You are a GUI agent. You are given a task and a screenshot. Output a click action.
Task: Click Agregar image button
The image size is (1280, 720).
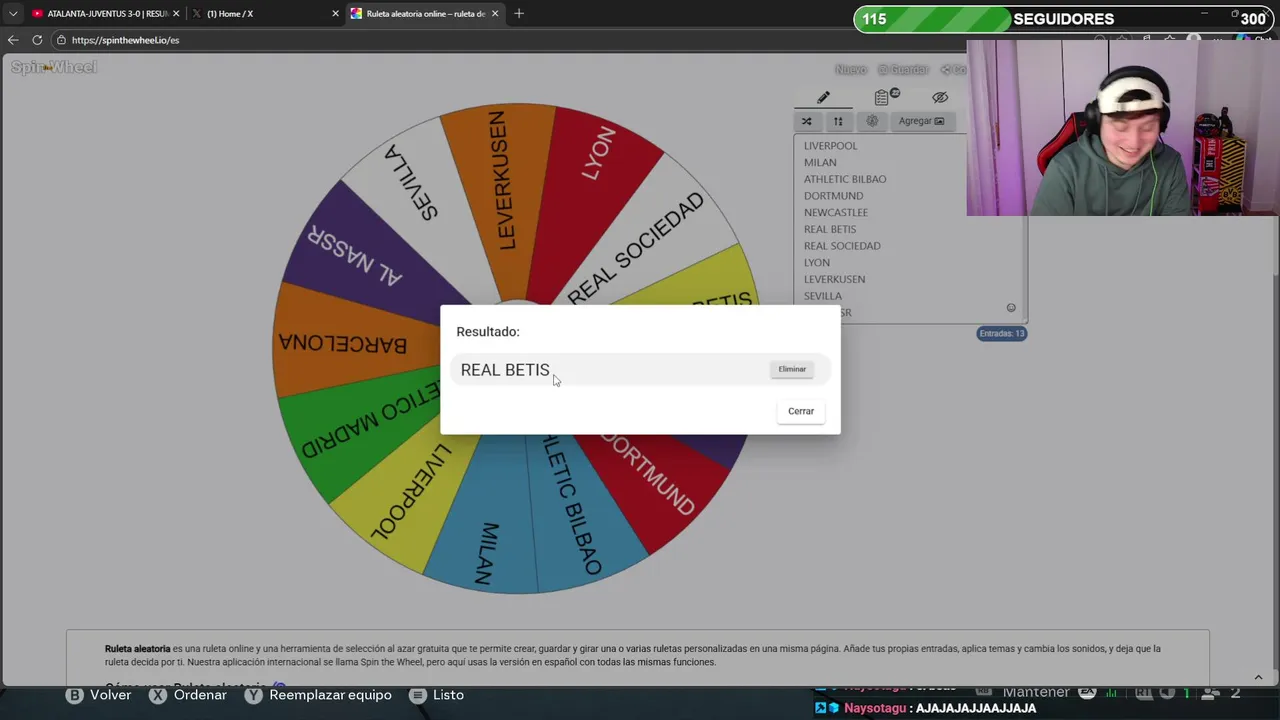tap(921, 121)
